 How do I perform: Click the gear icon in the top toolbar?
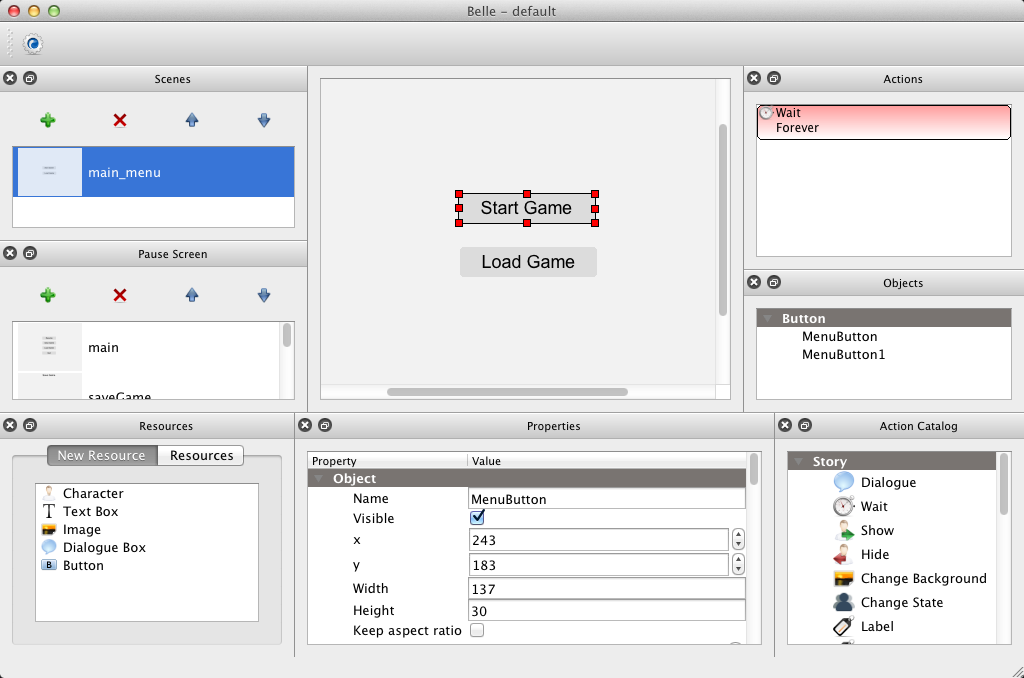[x=33, y=44]
